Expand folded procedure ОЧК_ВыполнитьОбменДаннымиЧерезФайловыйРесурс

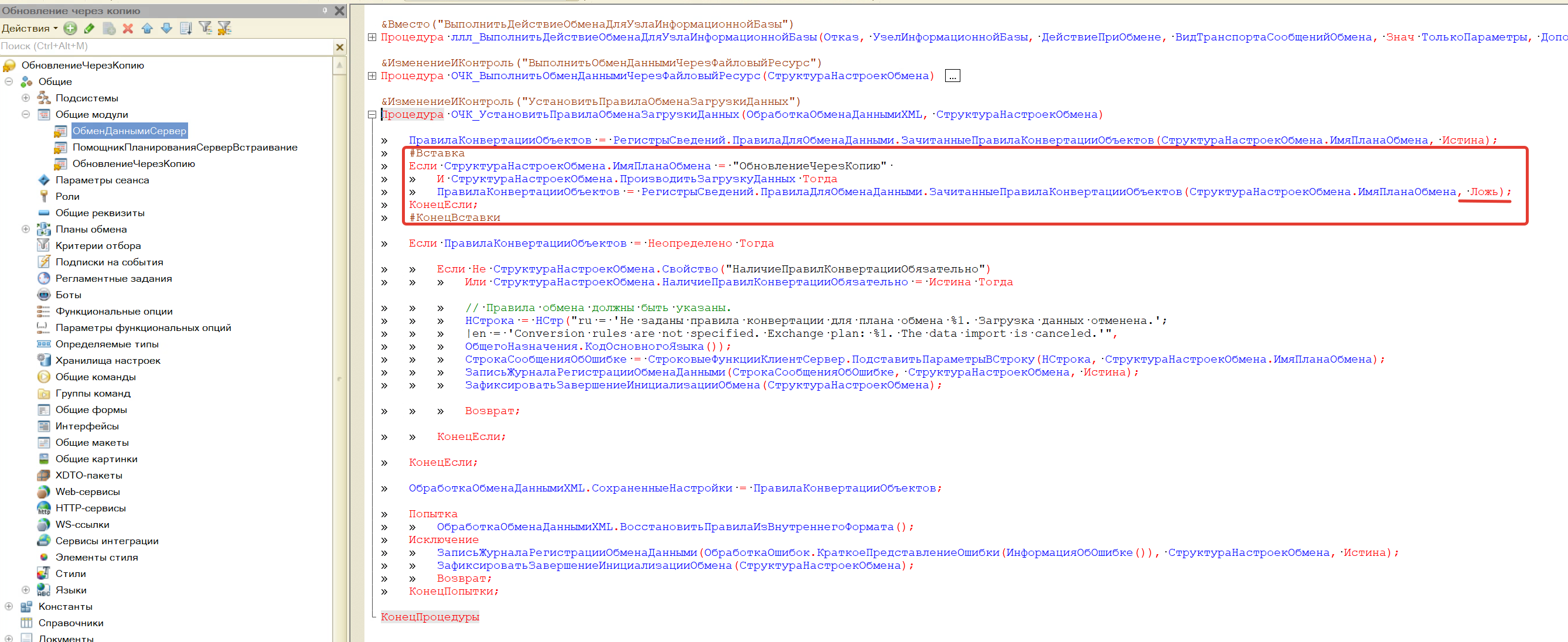pyautogui.click(x=372, y=76)
